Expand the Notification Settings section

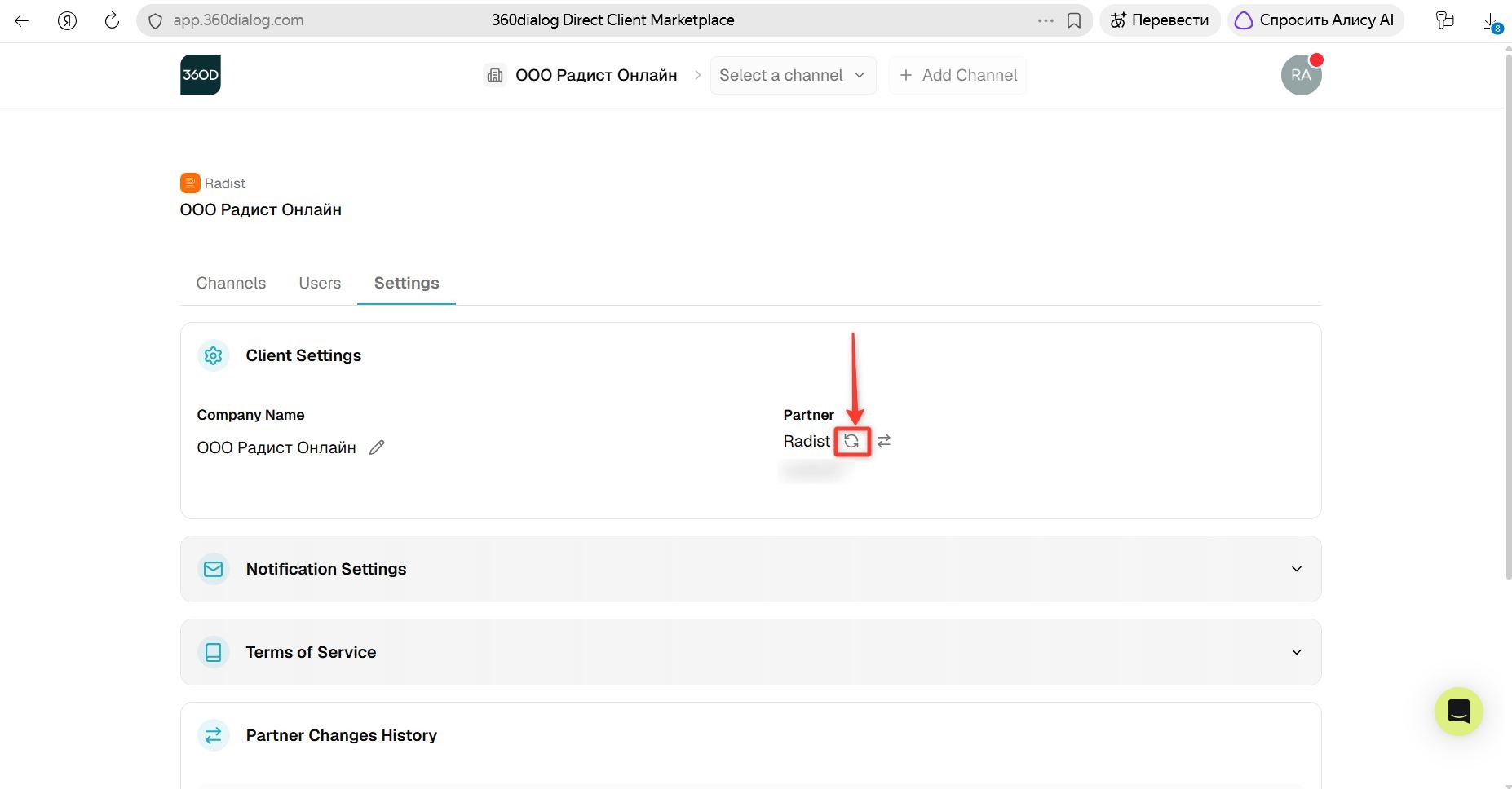pos(750,569)
